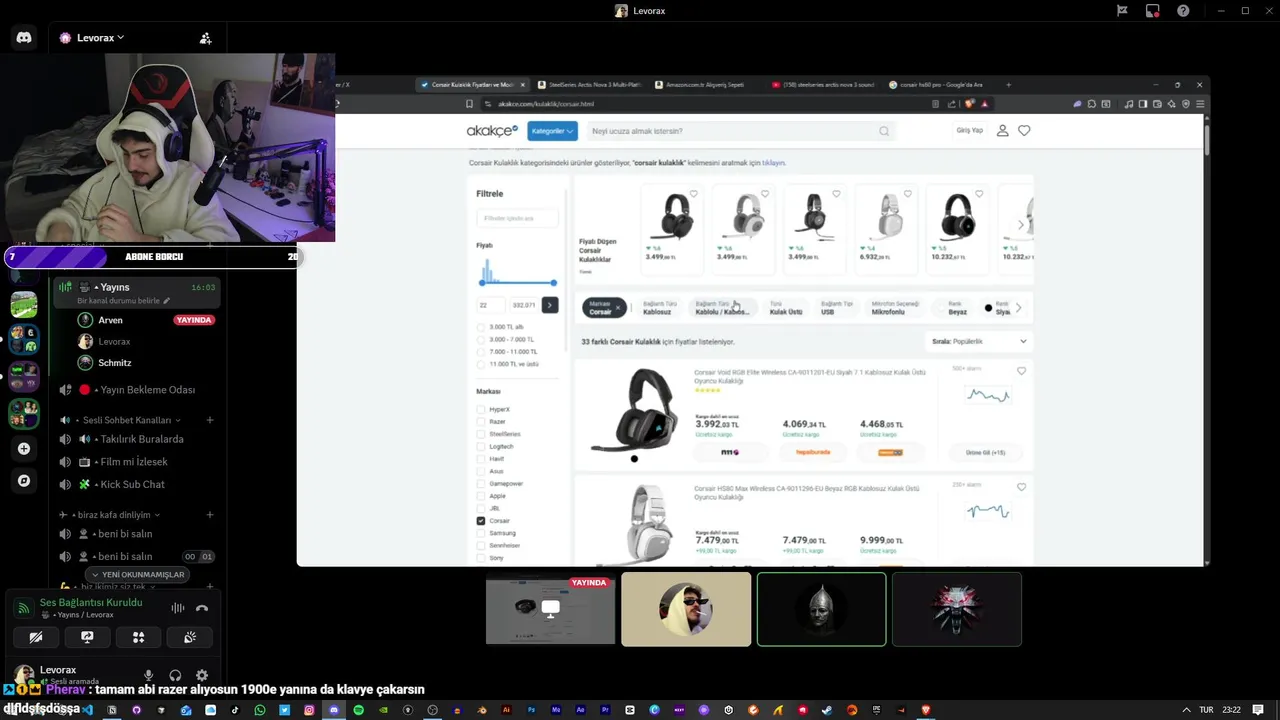Select the participant tile with helmet avatar
This screenshot has height=720, width=1280.
point(821,609)
